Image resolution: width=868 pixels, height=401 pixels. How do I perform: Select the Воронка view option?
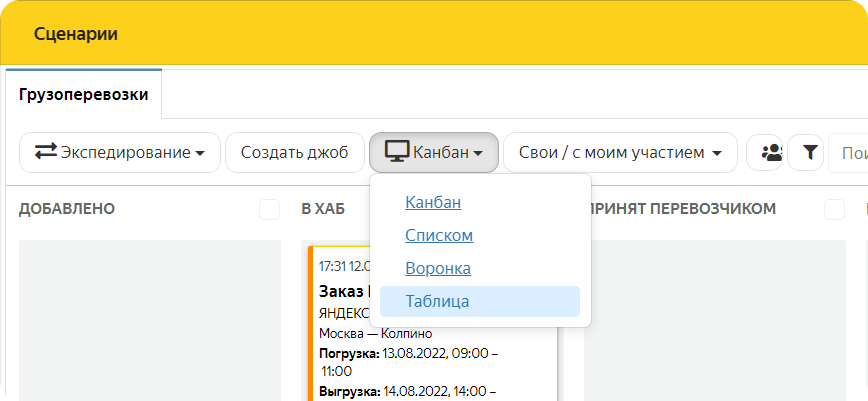pyautogui.click(x=438, y=268)
